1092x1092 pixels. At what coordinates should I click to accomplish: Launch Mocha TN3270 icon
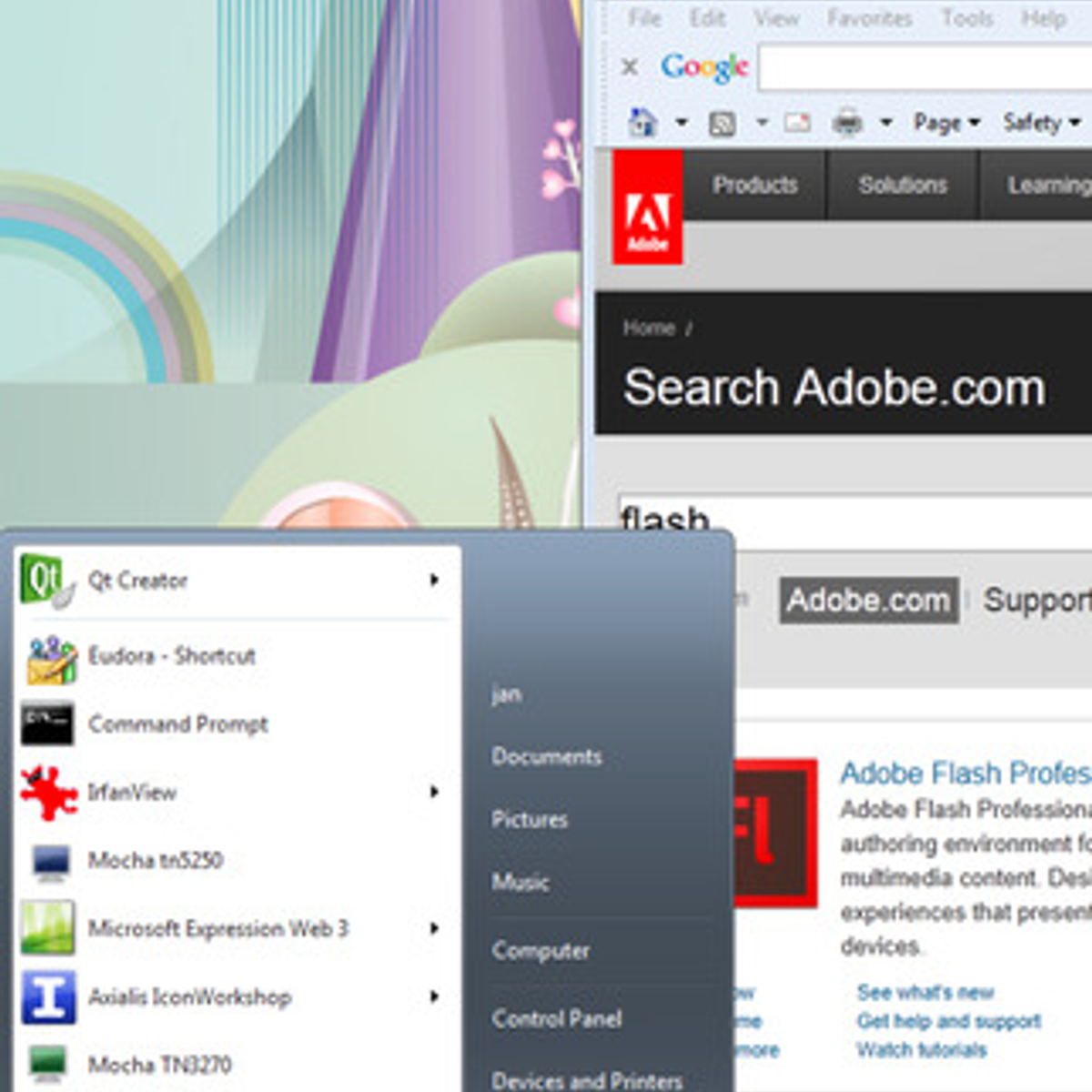tap(49, 1064)
